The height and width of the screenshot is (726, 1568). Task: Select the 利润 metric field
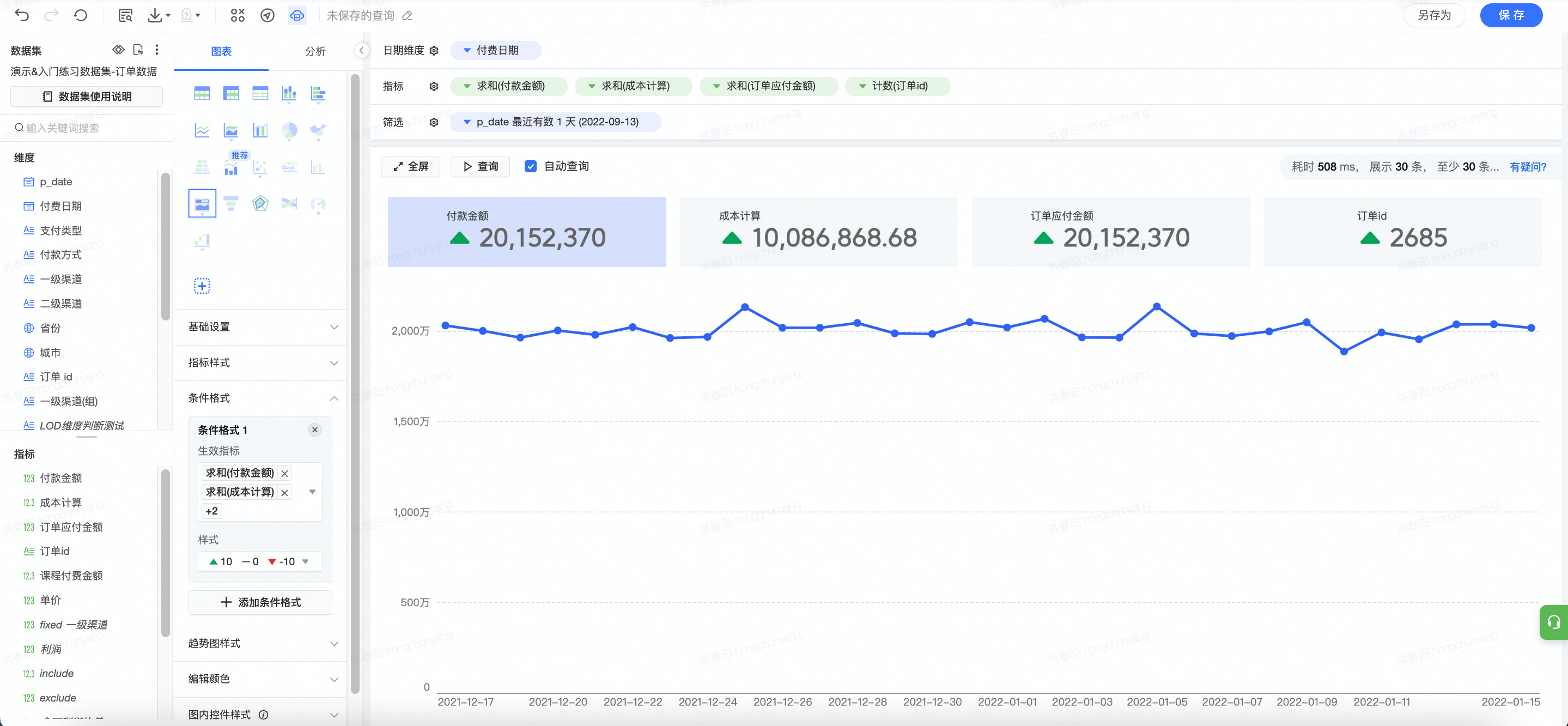point(51,649)
